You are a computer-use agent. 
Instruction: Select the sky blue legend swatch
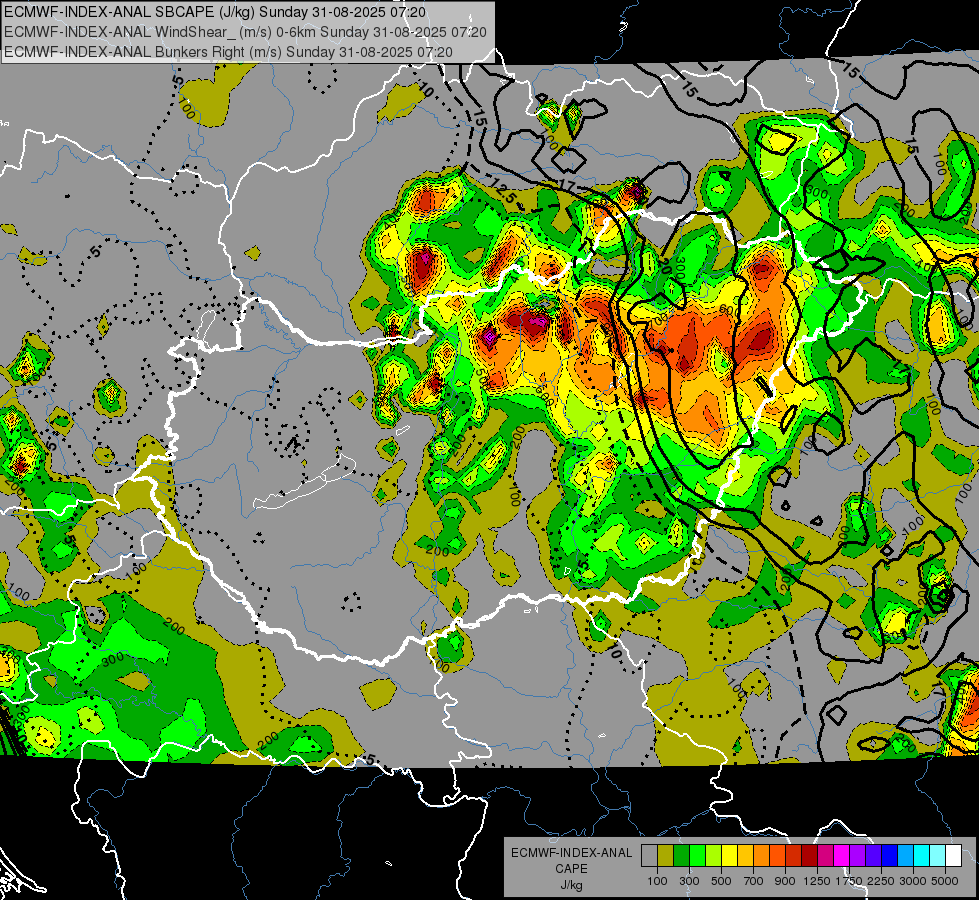(905, 855)
